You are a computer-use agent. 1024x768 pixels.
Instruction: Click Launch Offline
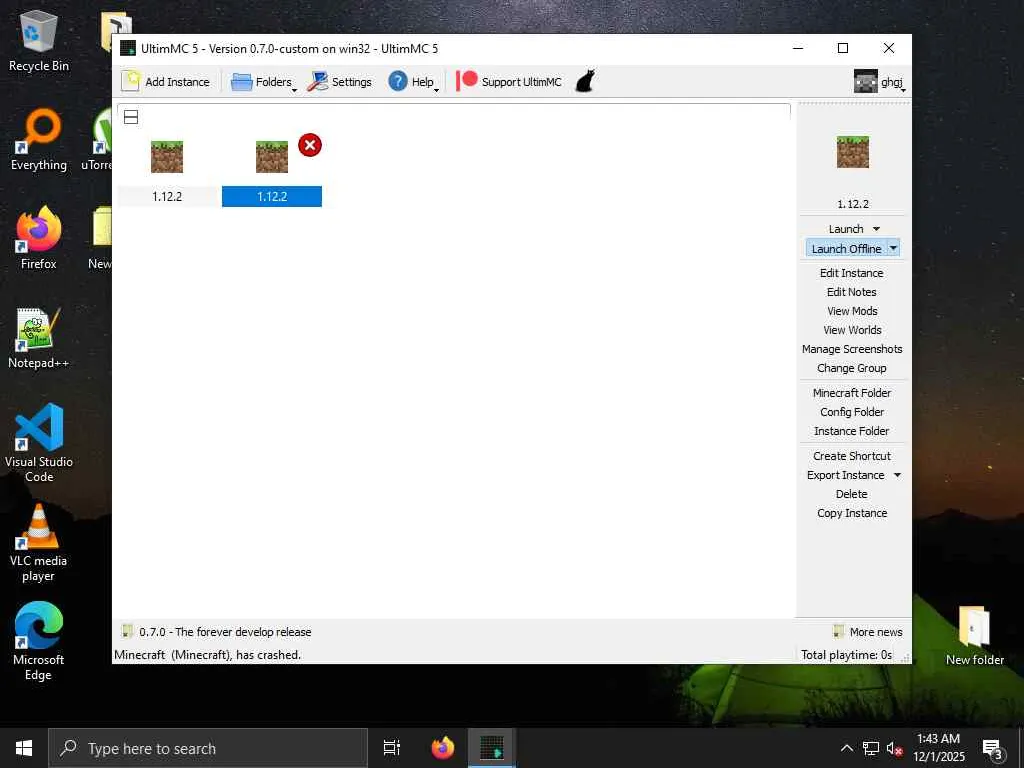(x=846, y=249)
